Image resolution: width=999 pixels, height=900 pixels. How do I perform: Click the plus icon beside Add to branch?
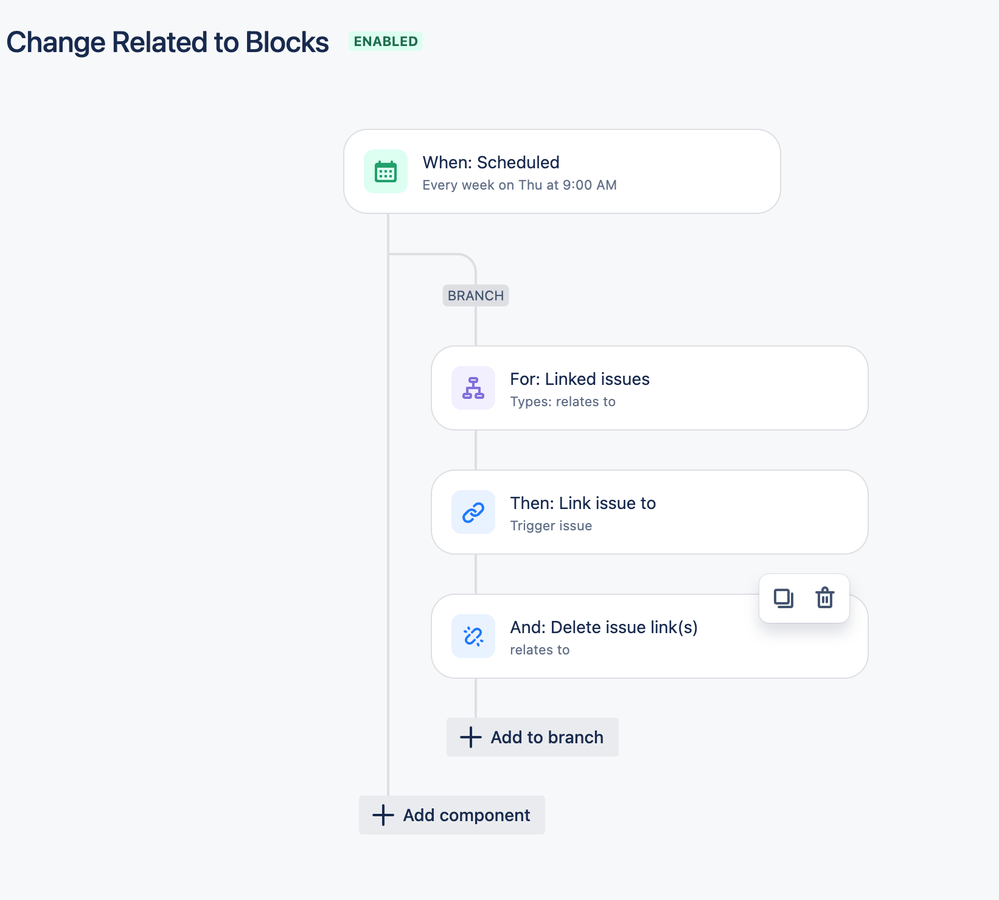[470, 737]
